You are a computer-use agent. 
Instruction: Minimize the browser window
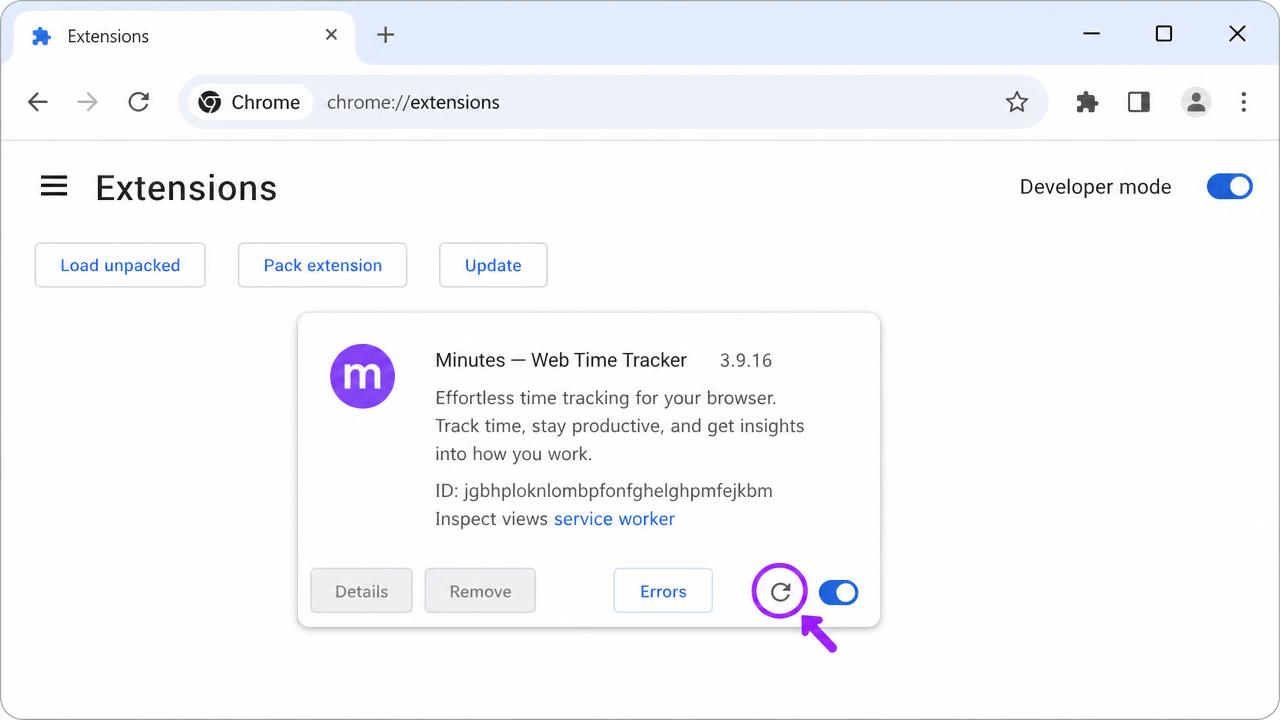pyautogui.click(x=1091, y=34)
